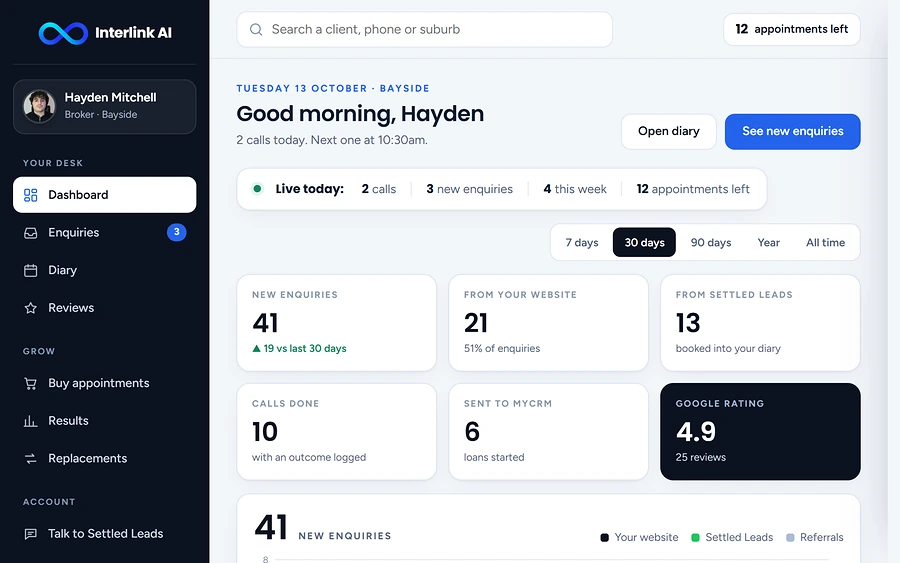Viewport: 900px width, 563px height.
Task: Click the Talk to Settled Leads chat icon
Action: (x=30, y=534)
